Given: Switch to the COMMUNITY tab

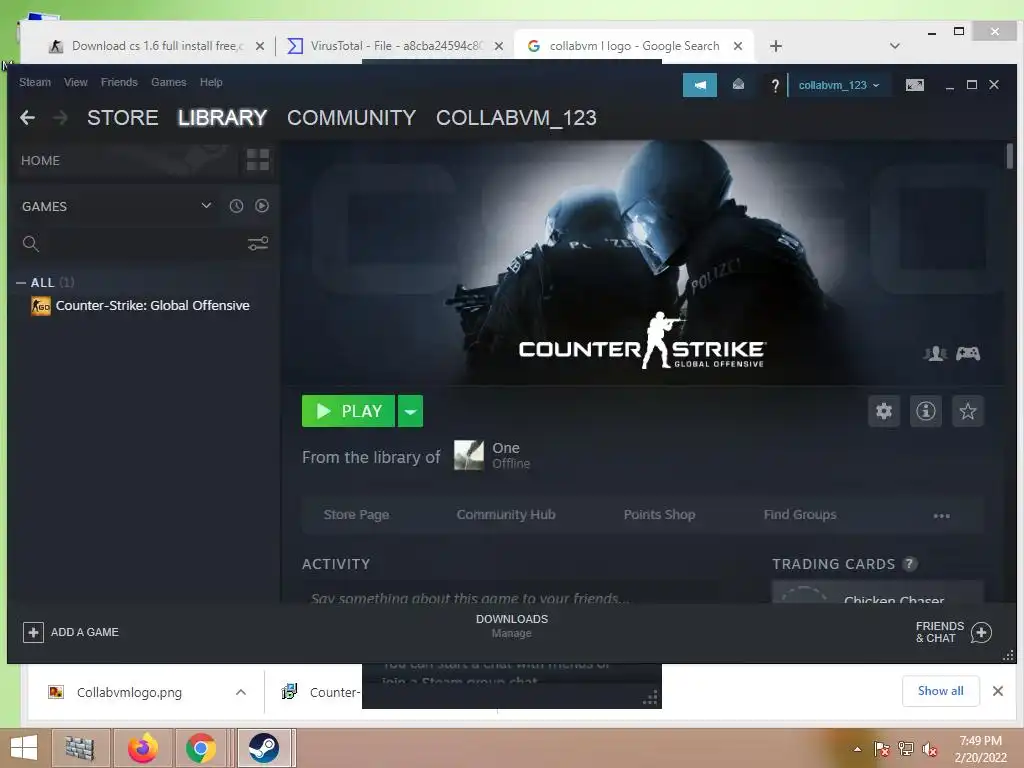Looking at the screenshot, I should click(x=351, y=118).
